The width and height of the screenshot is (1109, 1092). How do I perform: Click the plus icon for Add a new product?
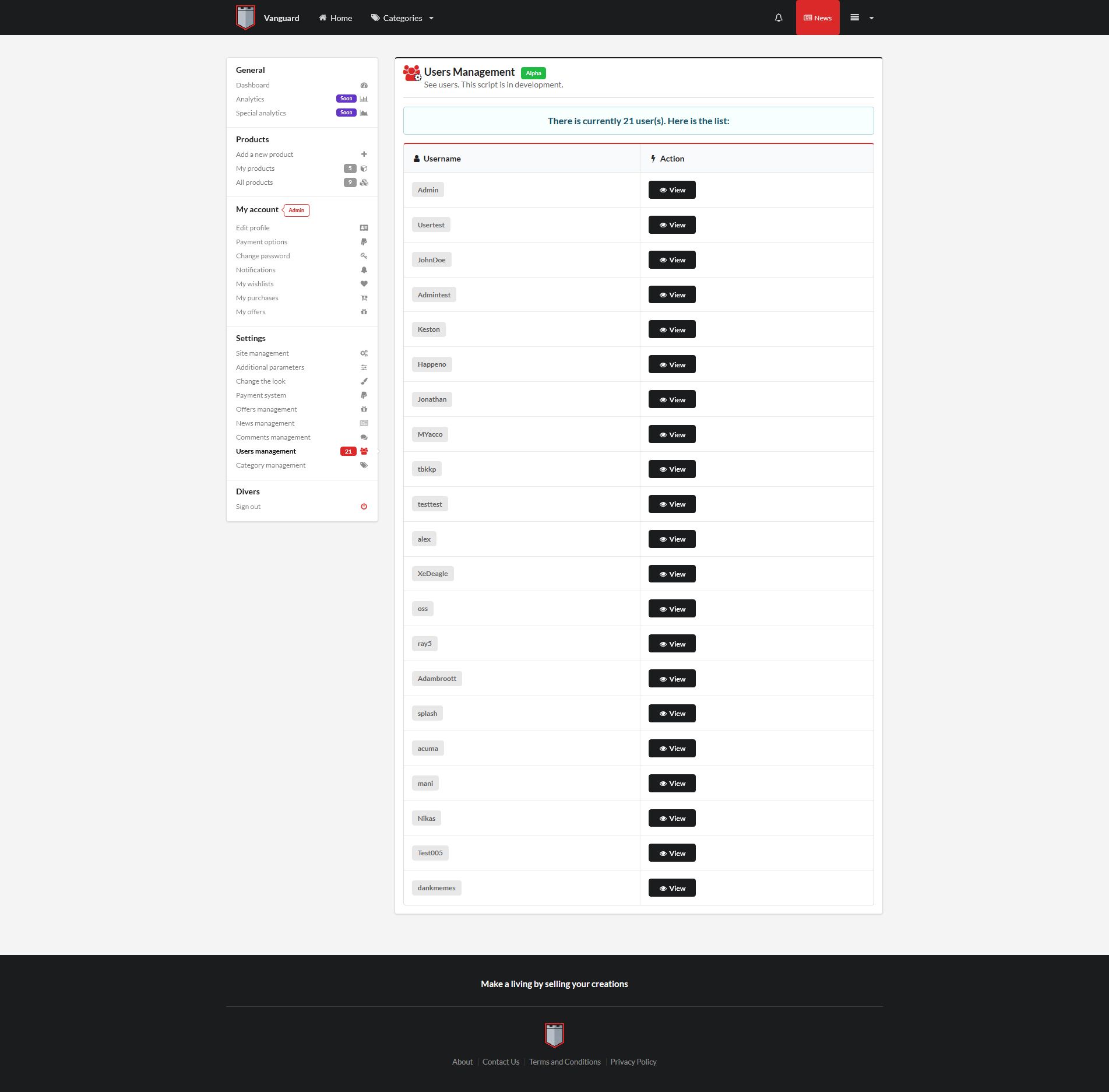364,155
